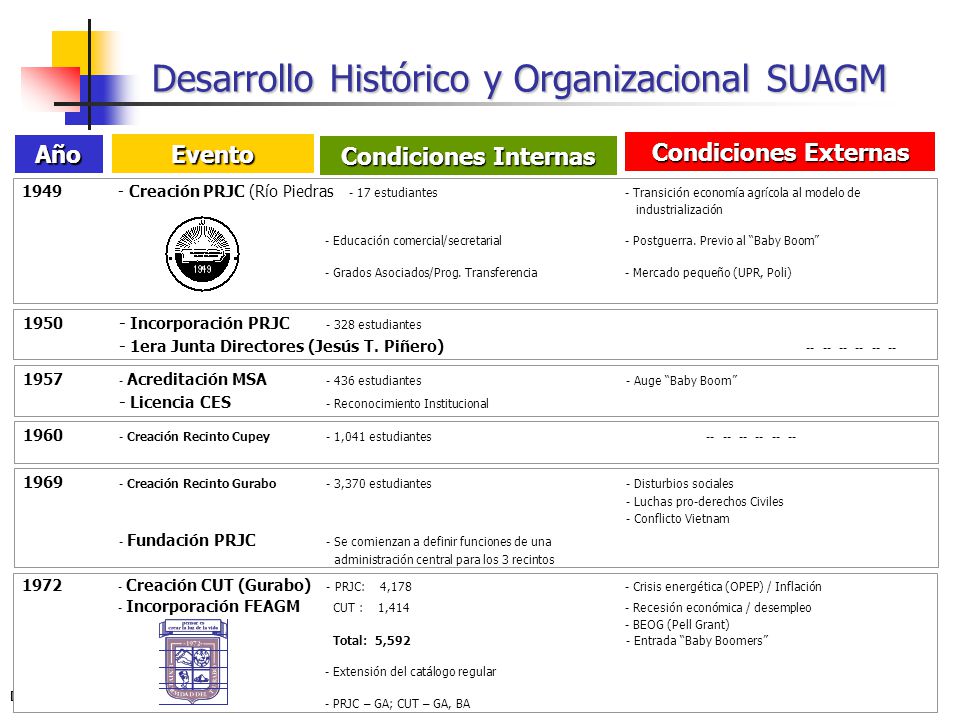
Task: Click Incorporación FEAGM event
Action: (209, 607)
